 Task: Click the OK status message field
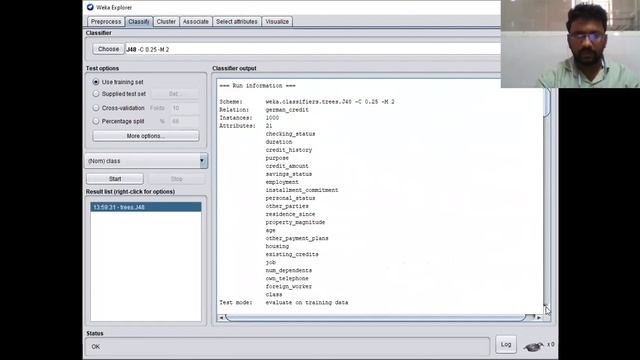(287, 347)
